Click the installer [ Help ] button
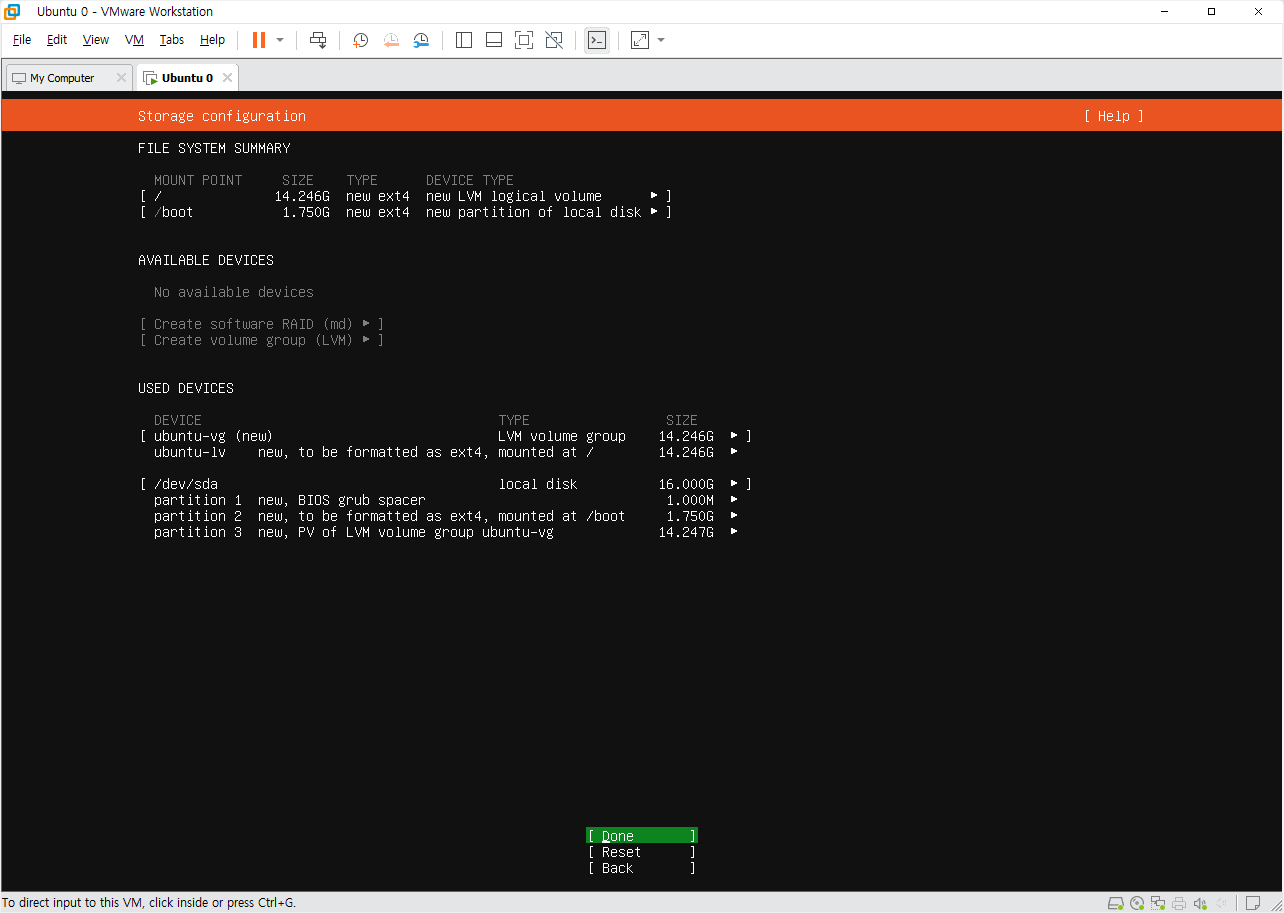Screen dimensions: 1284x913 (x=1113, y=116)
